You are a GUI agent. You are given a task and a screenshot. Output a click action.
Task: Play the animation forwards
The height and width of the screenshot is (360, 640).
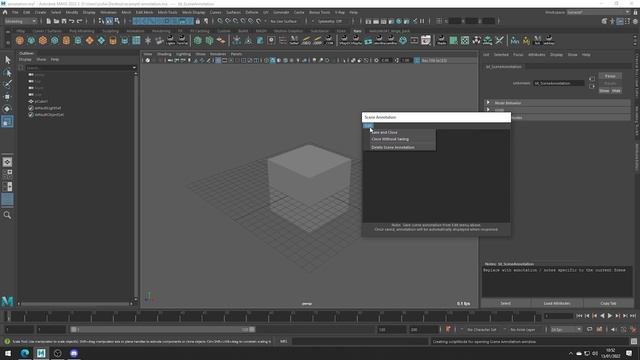click(x=609, y=316)
